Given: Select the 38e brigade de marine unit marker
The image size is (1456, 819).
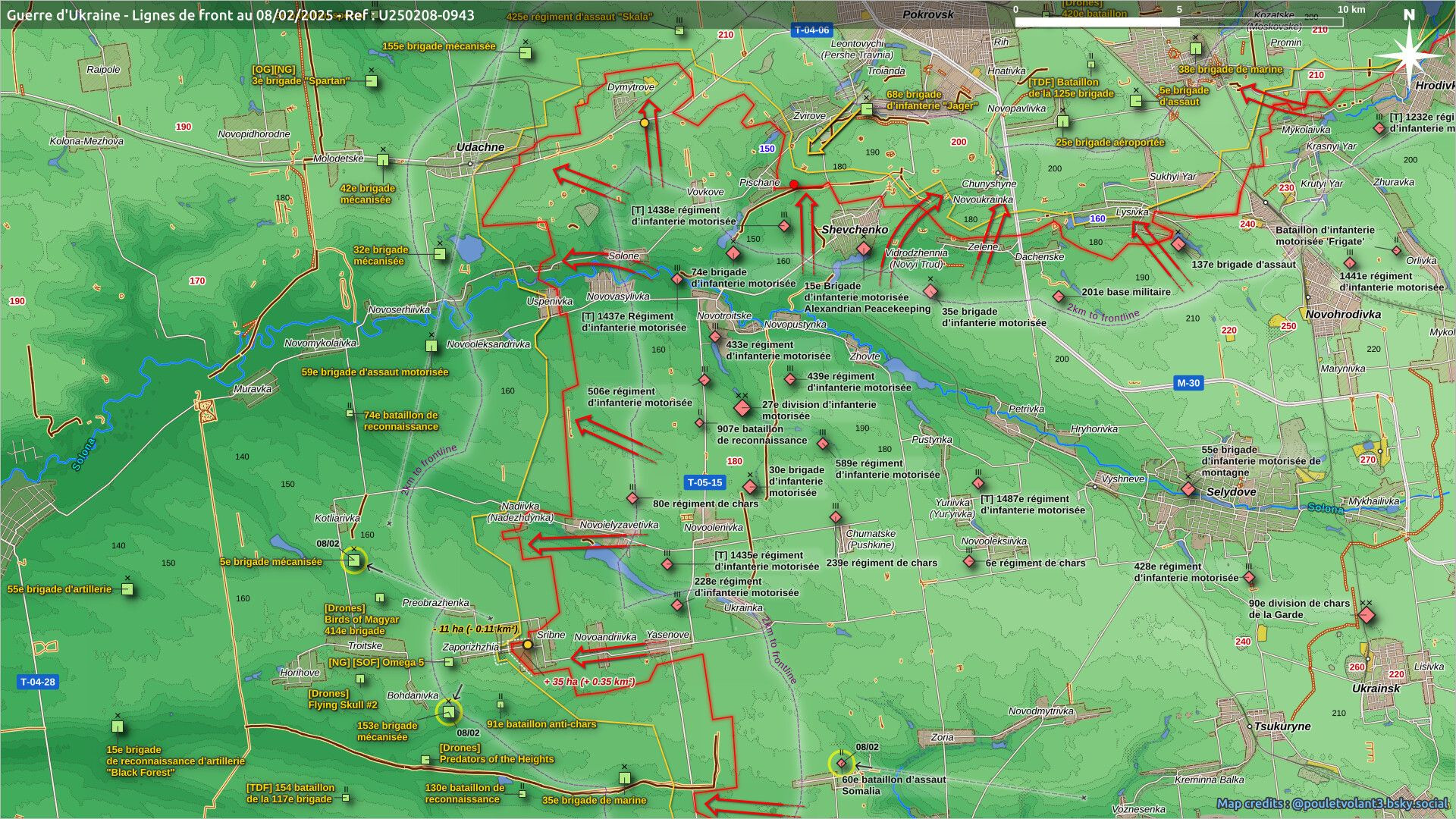Looking at the screenshot, I should pyautogui.click(x=1196, y=49).
